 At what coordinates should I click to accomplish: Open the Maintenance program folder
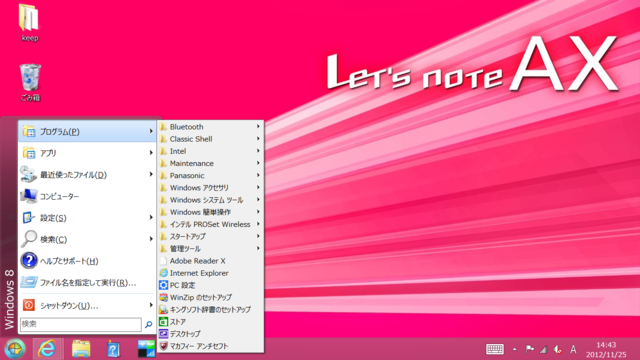(x=210, y=163)
